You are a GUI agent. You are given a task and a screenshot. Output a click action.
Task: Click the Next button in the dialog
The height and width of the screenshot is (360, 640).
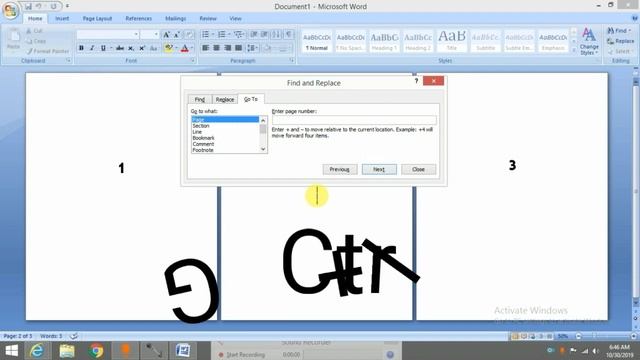pyautogui.click(x=379, y=169)
